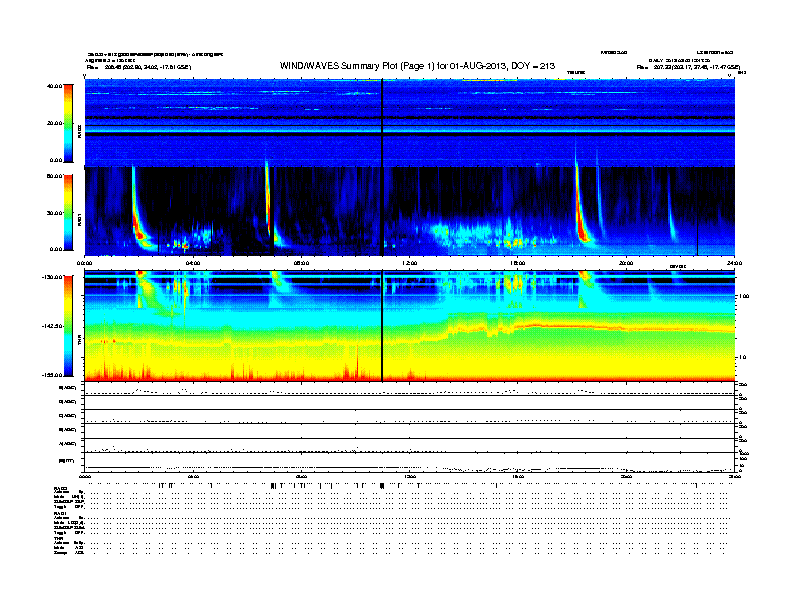Click the RAD1 intensity color bar

[68, 212]
